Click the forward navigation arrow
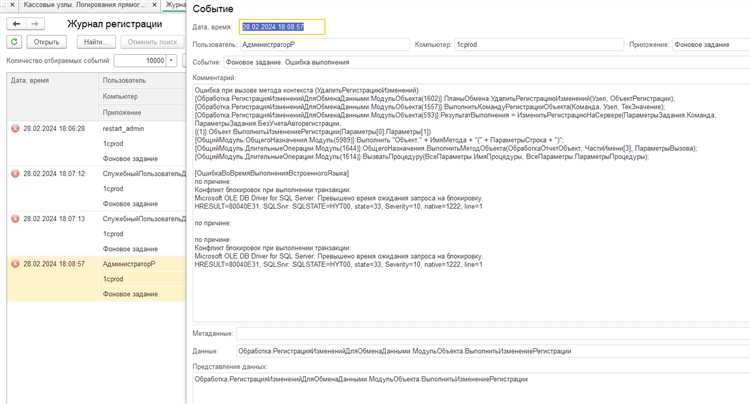 35,23
